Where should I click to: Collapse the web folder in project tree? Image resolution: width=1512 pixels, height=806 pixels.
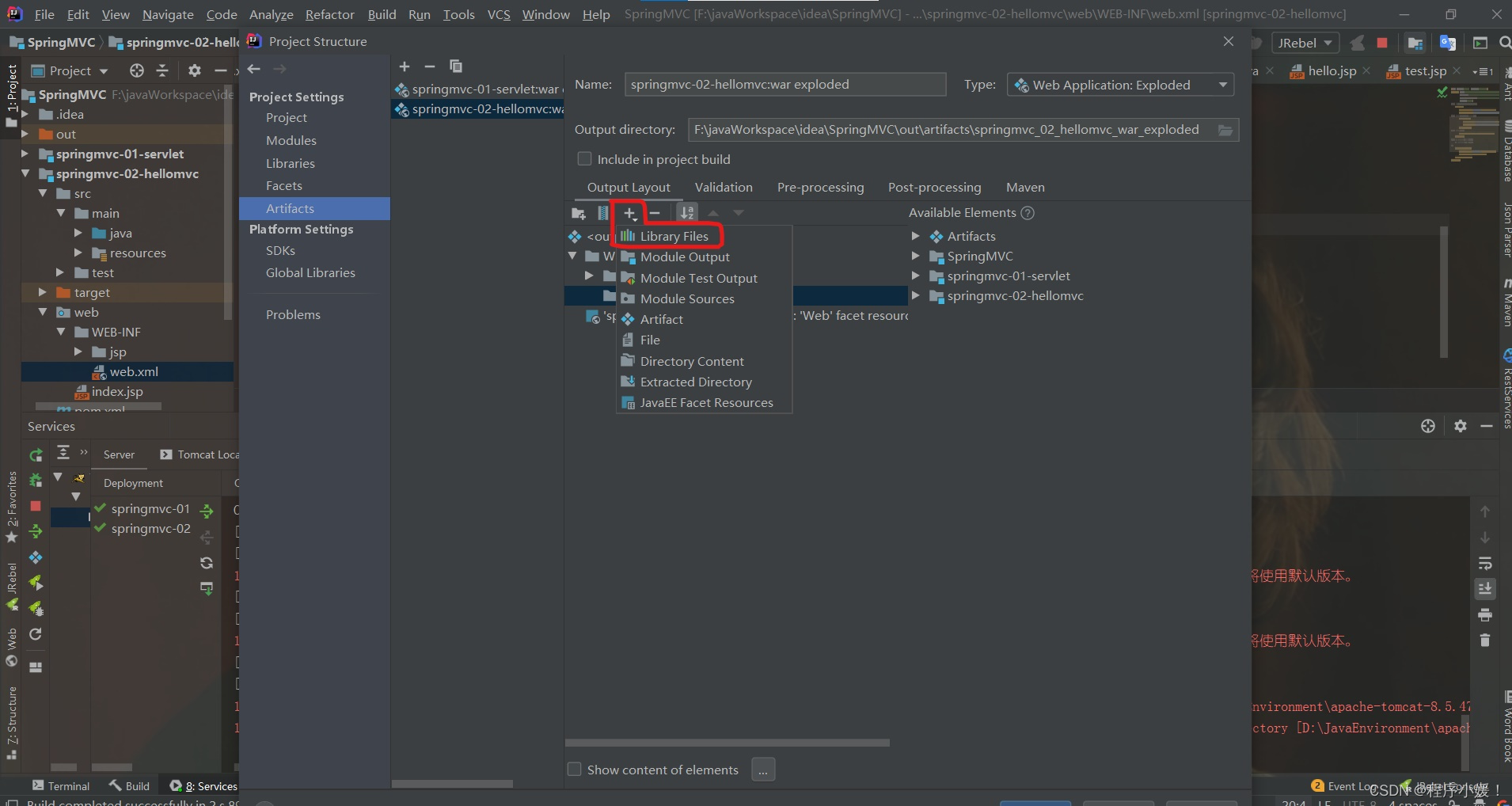tap(43, 312)
